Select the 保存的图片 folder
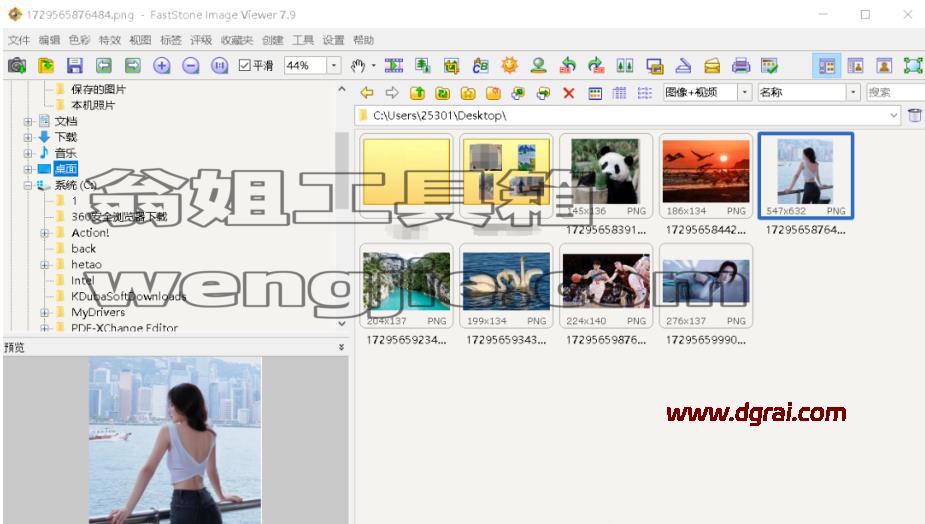Viewport: 925px width, 524px height. [x=98, y=89]
